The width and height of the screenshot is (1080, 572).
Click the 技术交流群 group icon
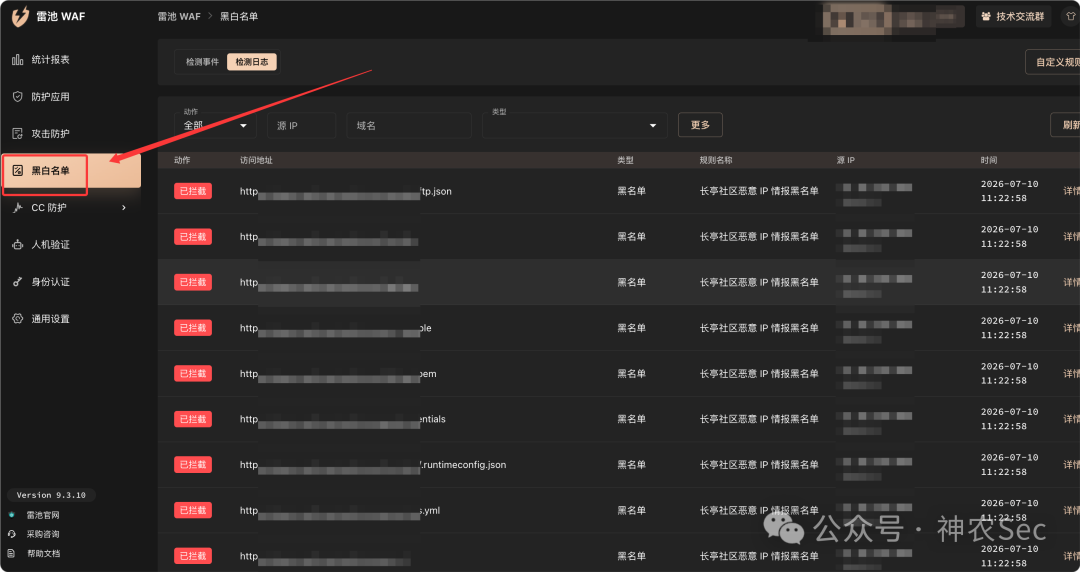click(x=986, y=17)
